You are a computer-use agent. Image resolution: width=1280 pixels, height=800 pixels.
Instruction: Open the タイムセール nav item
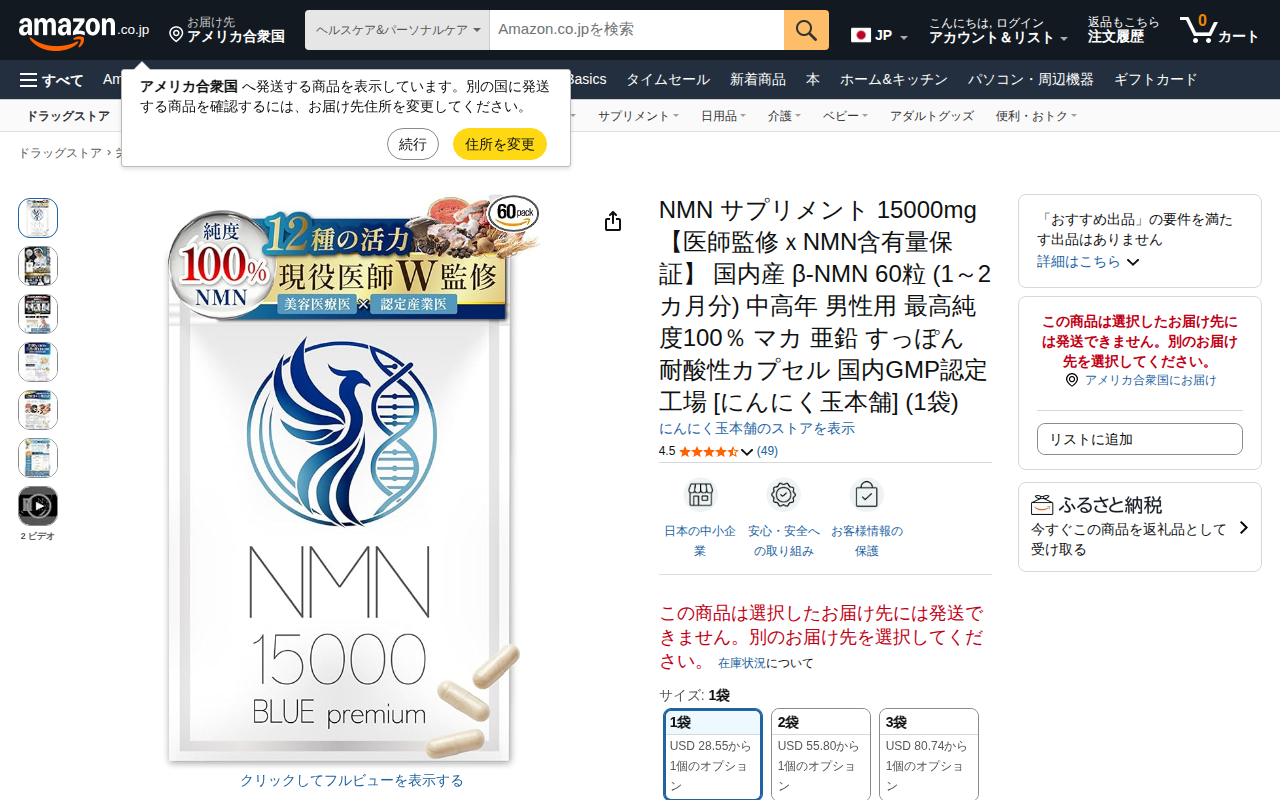[x=668, y=80]
